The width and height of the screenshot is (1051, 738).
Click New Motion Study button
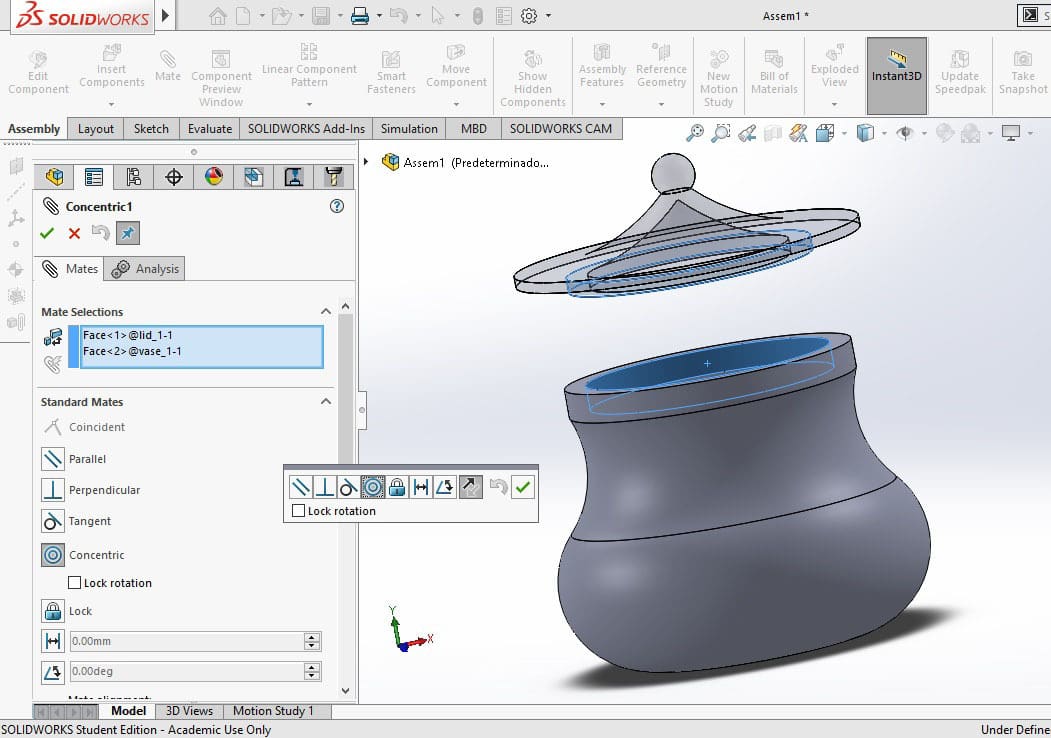coord(718,78)
